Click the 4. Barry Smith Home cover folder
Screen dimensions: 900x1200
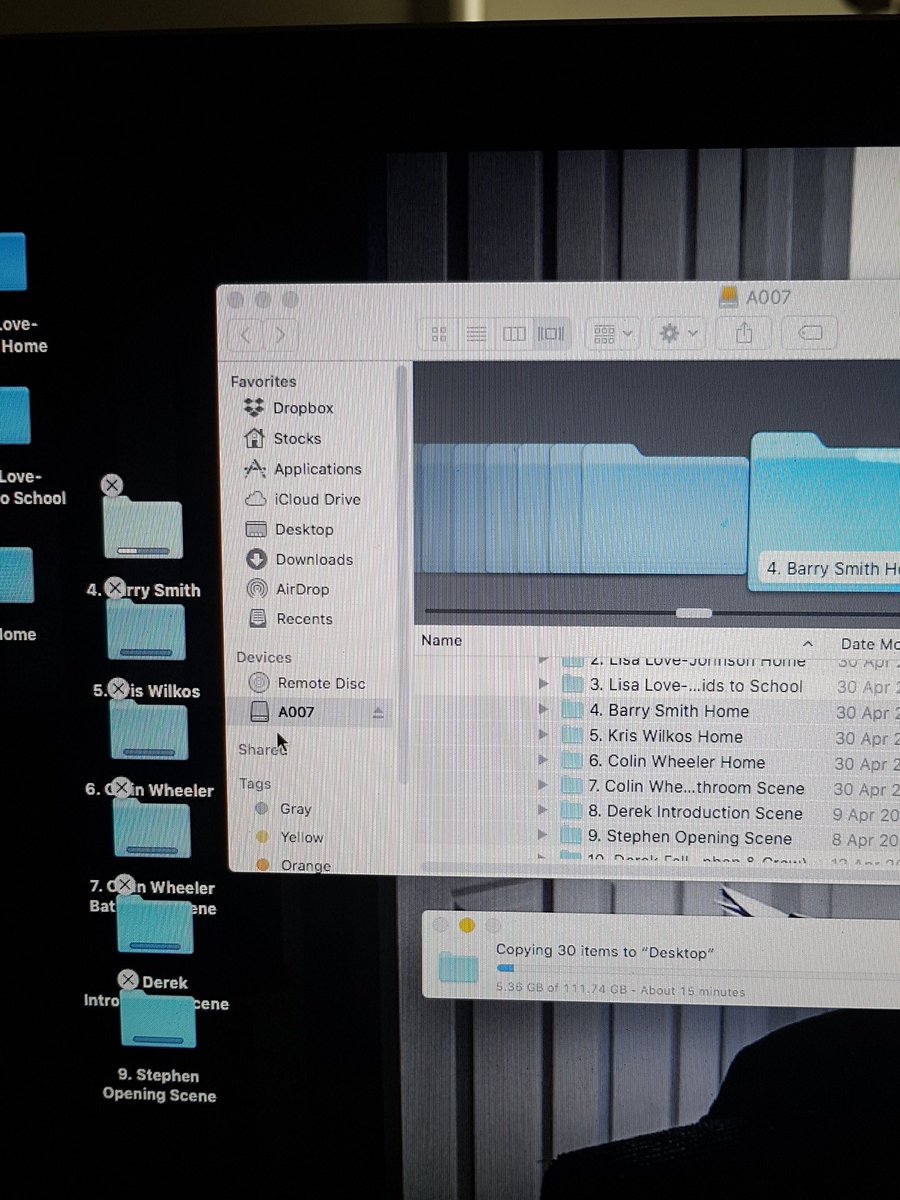click(825, 510)
